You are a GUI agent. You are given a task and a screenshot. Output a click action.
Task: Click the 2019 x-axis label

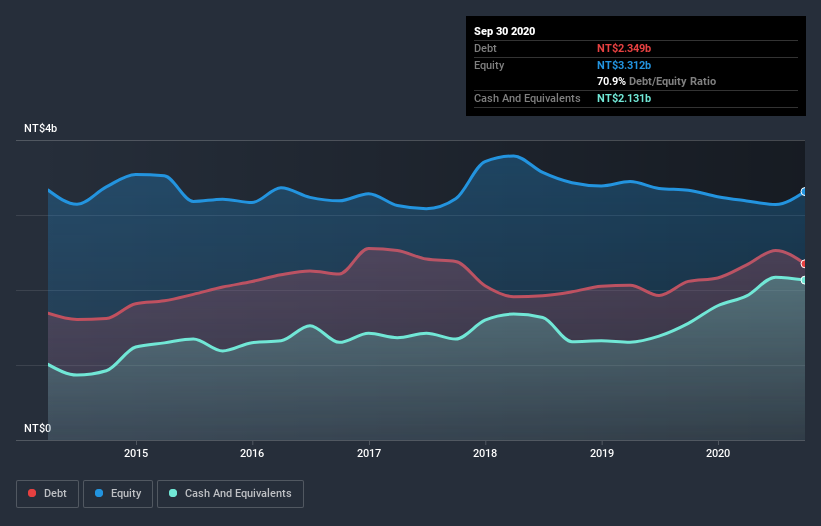coord(602,453)
